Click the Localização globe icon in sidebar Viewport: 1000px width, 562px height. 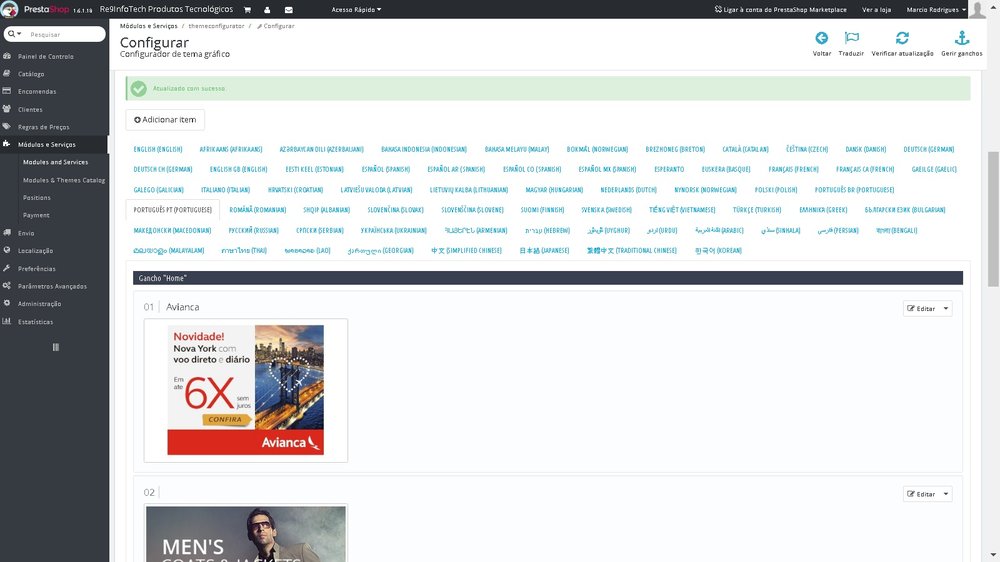(x=7, y=251)
